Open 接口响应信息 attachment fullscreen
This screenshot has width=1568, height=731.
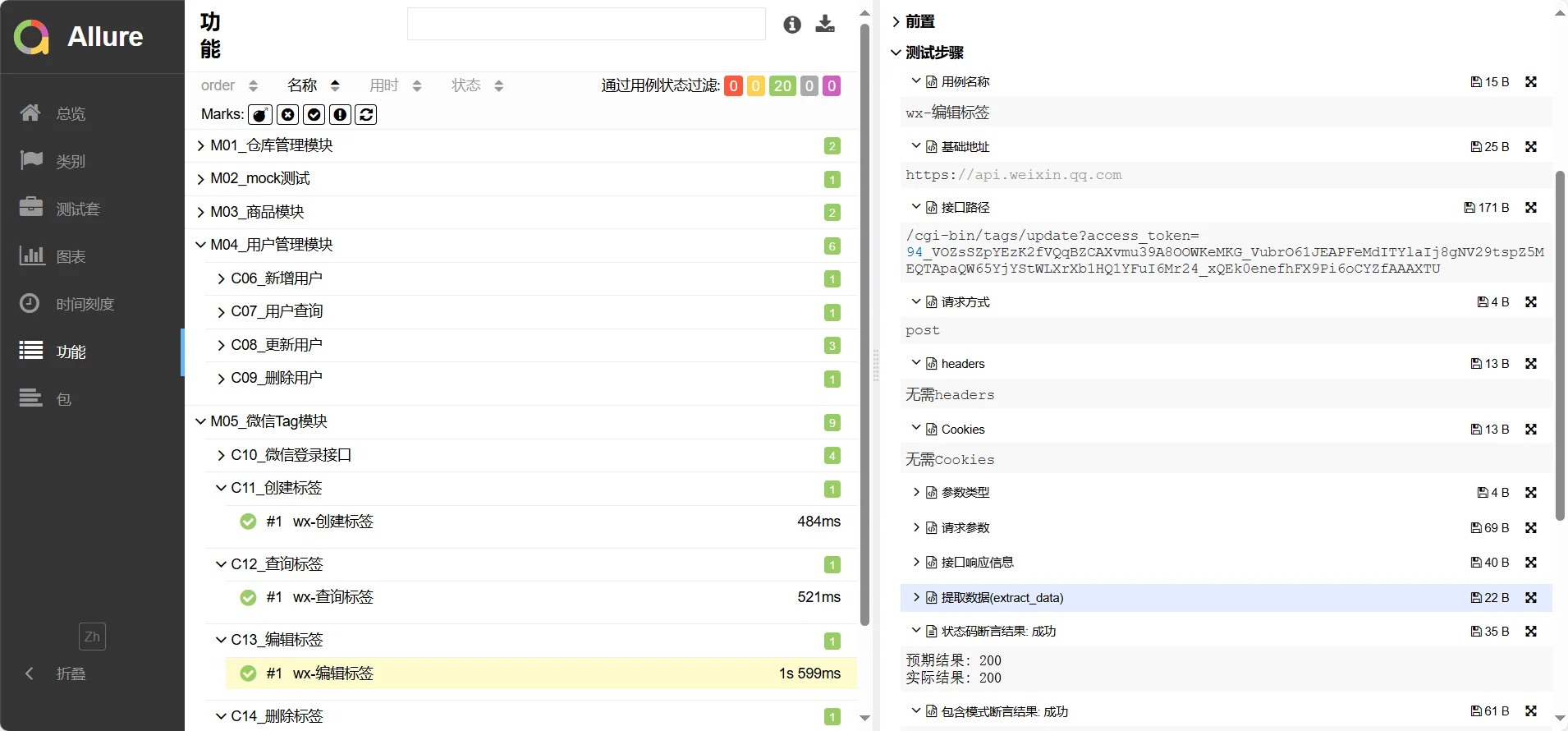[1531, 563]
